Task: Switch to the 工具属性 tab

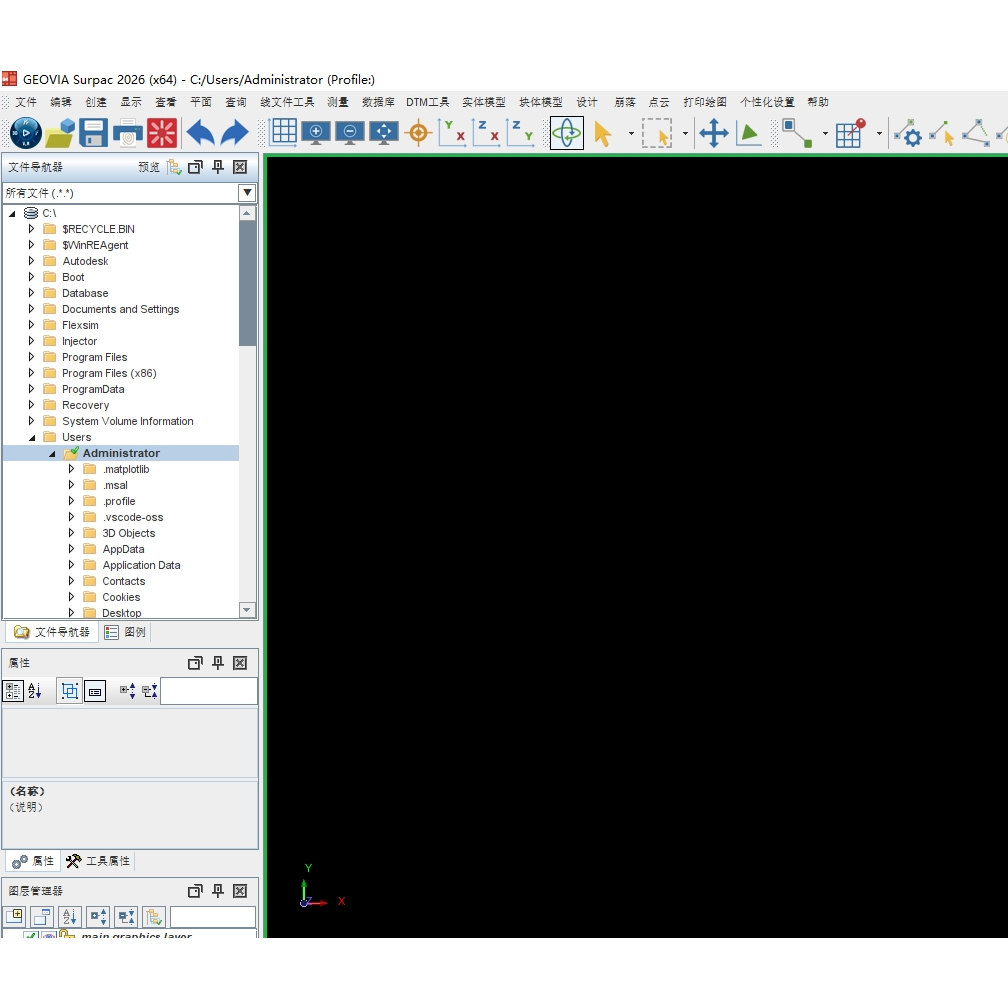Action: 98,861
